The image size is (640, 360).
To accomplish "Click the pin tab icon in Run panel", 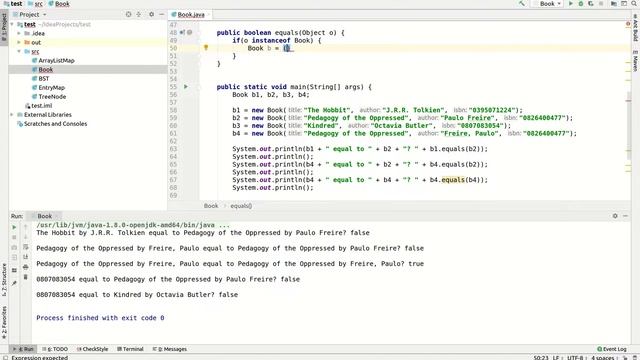I will tap(14, 283).
